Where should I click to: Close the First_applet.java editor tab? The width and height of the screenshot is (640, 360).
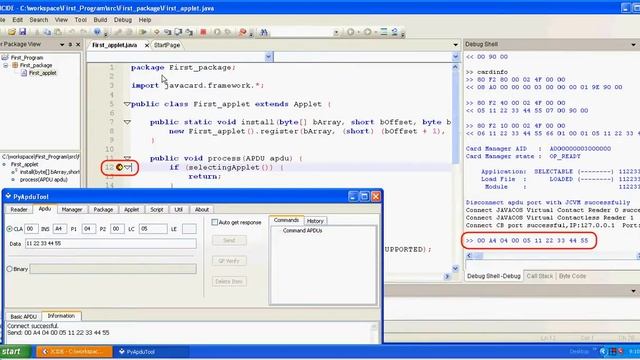pyautogui.click(x=147, y=45)
